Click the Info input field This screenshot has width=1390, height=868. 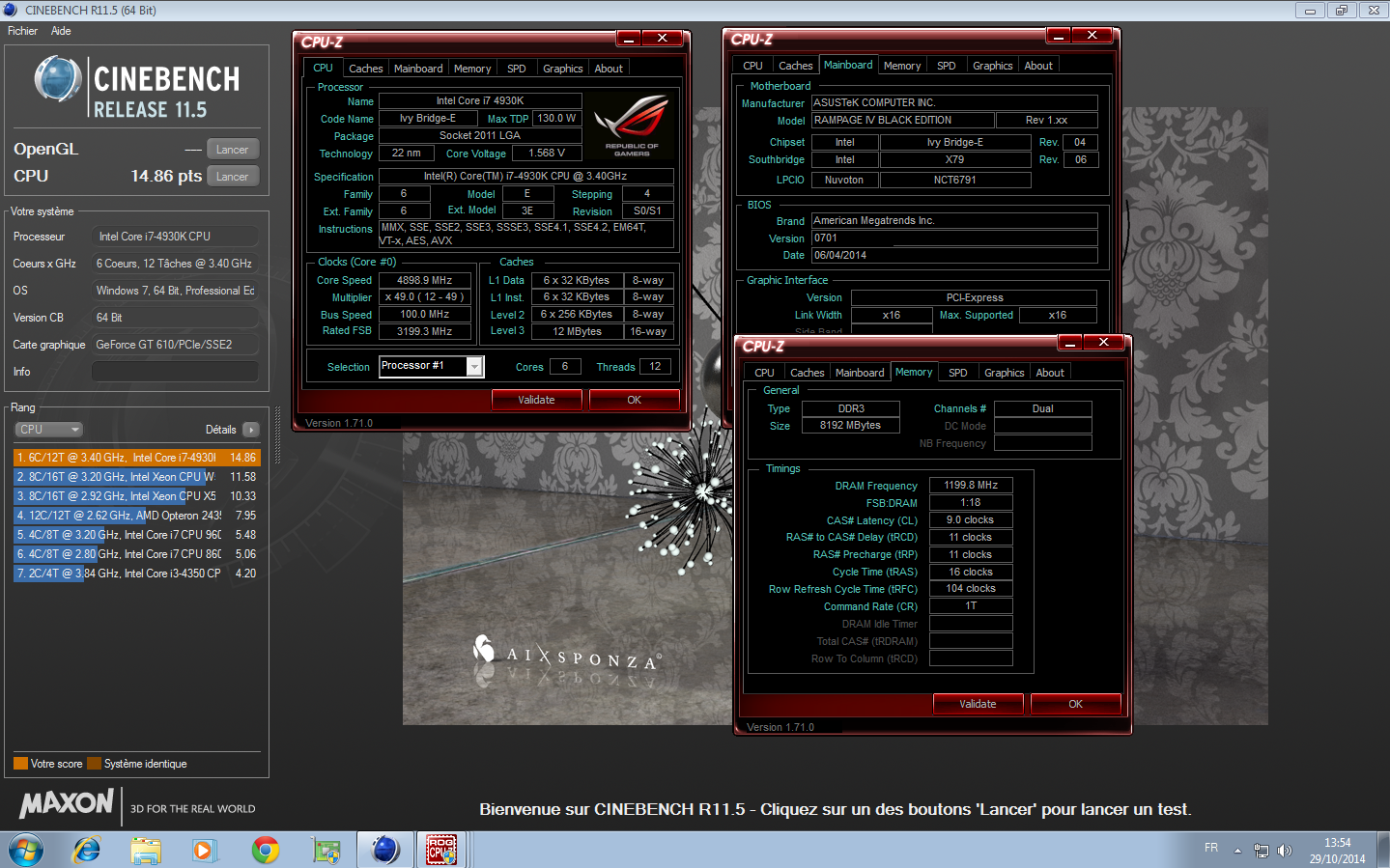[175, 372]
